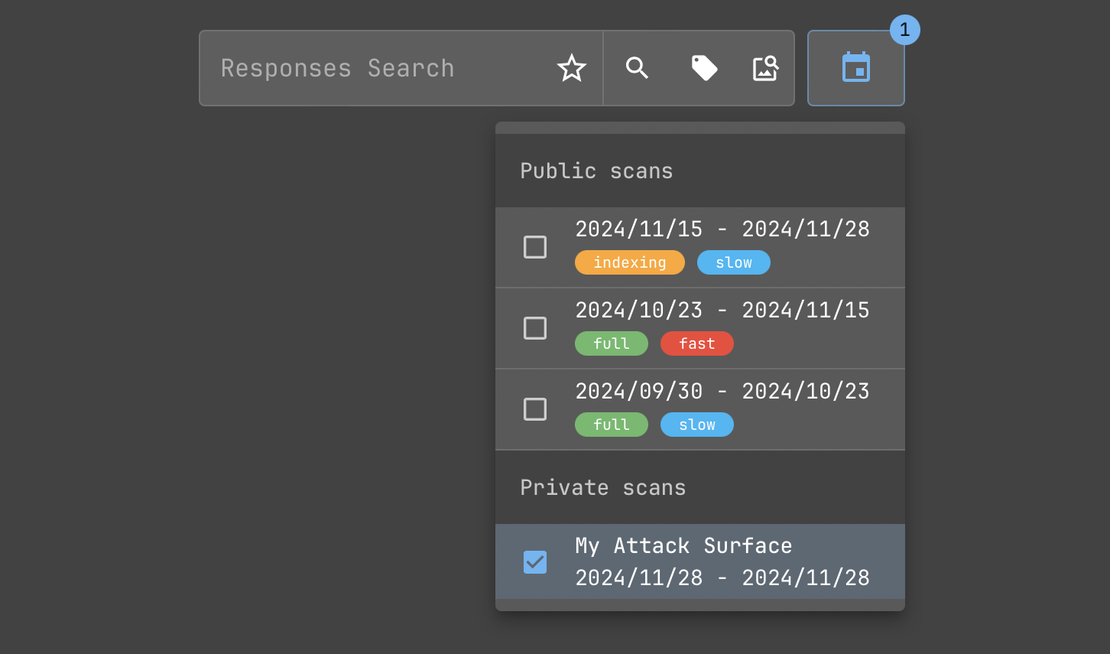Check the 2024/11/15 - 2024/11/28 scan checkbox
The height and width of the screenshot is (654, 1110).
pyautogui.click(x=535, y=247)
